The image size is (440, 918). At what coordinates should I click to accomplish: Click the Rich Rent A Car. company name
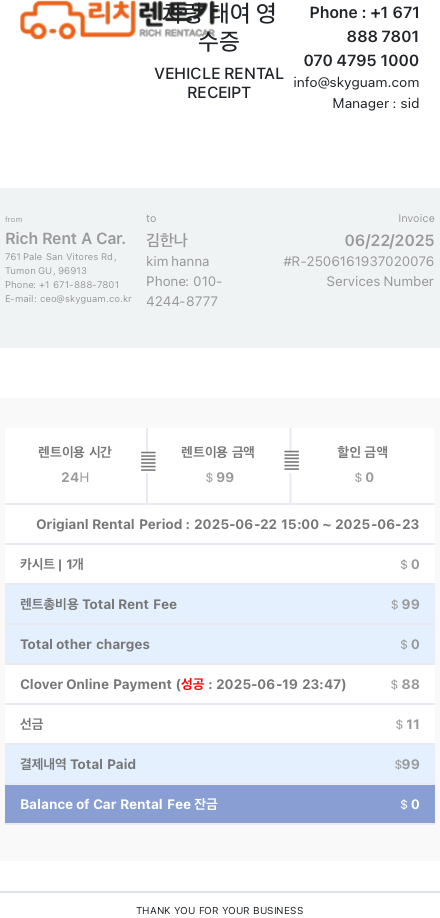tap(65, 239)
